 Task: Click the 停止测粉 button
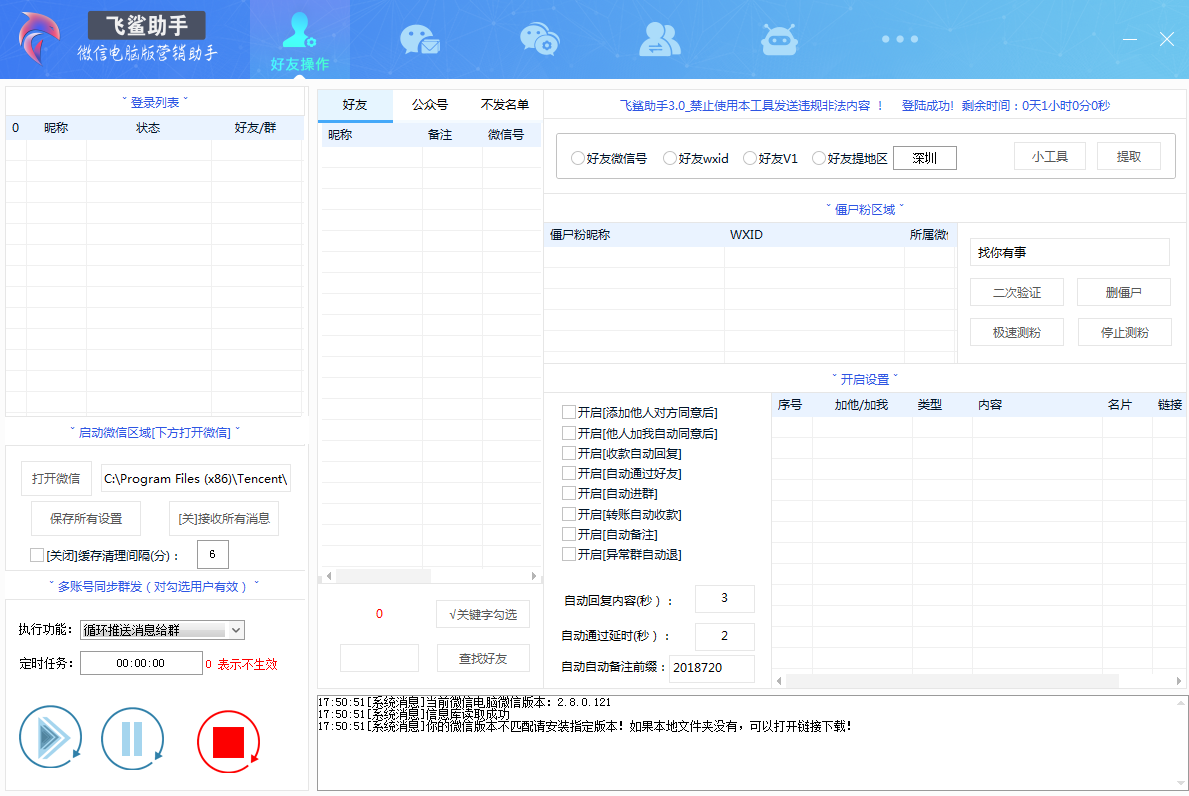(x=1125, y=332)
